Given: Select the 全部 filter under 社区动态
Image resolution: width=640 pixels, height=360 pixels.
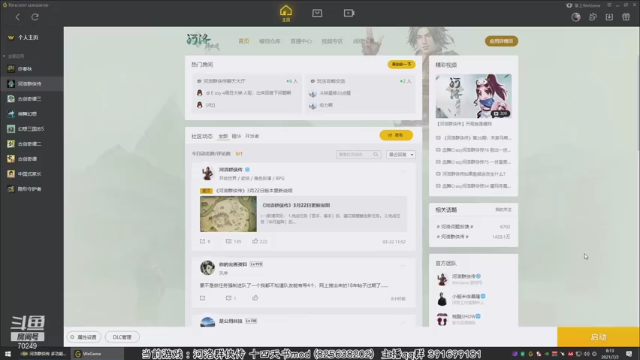Looking at the screenshot, I should click(x=223, y=136).
